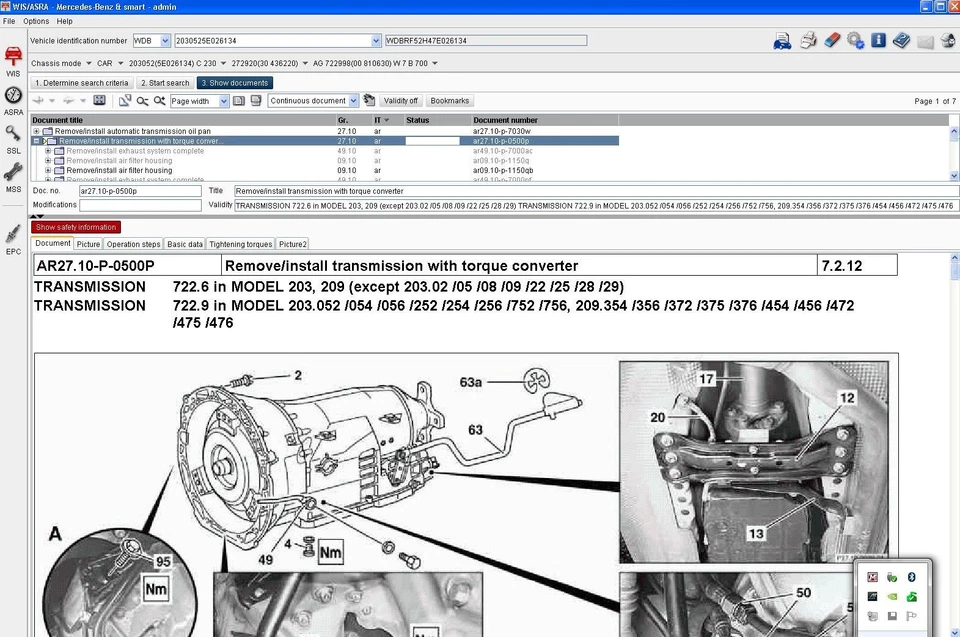Click the eraser icon to clear entries
Screen dimensions: 960x637
point(833,40)
